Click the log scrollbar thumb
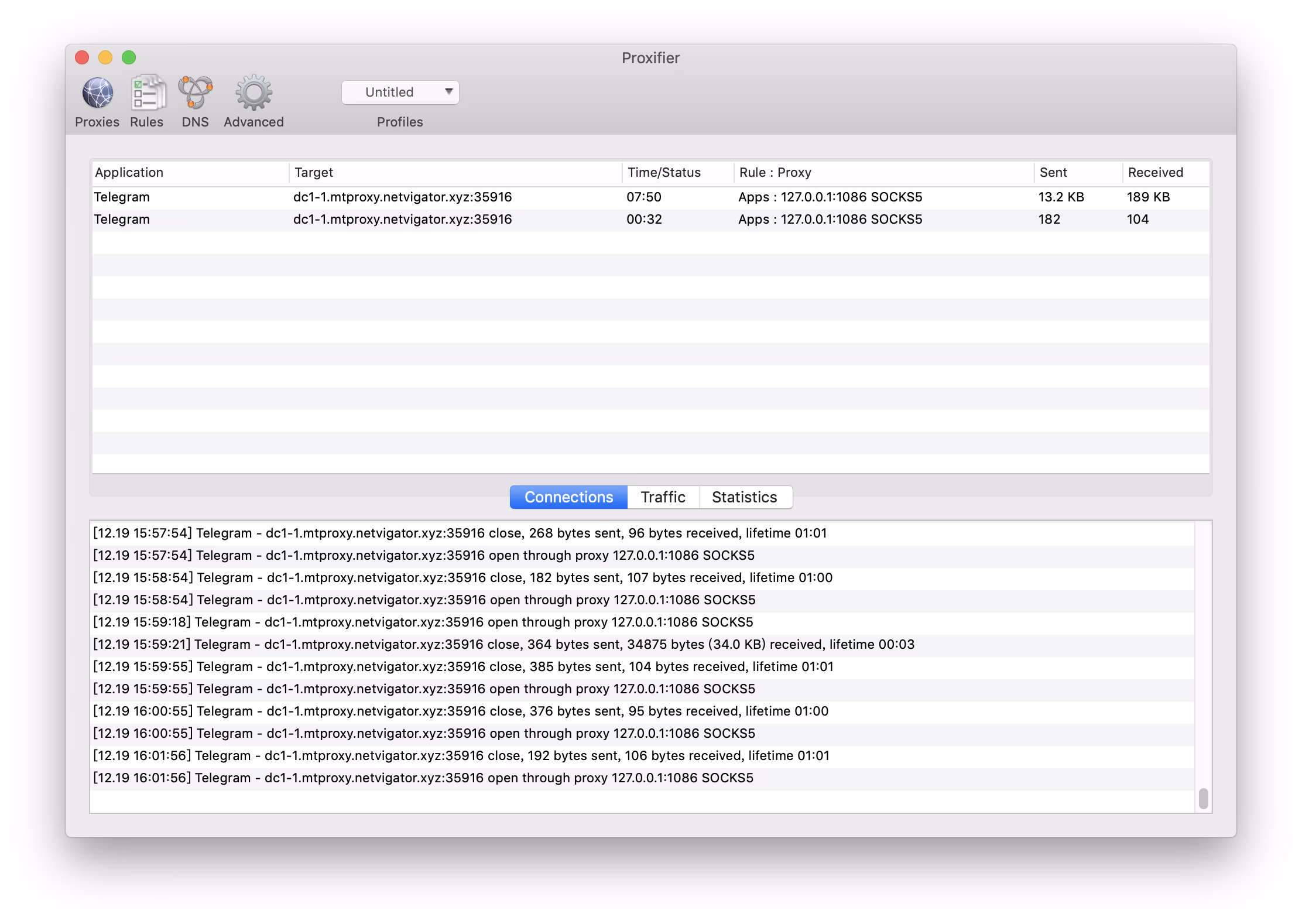 click(1203, 798)
